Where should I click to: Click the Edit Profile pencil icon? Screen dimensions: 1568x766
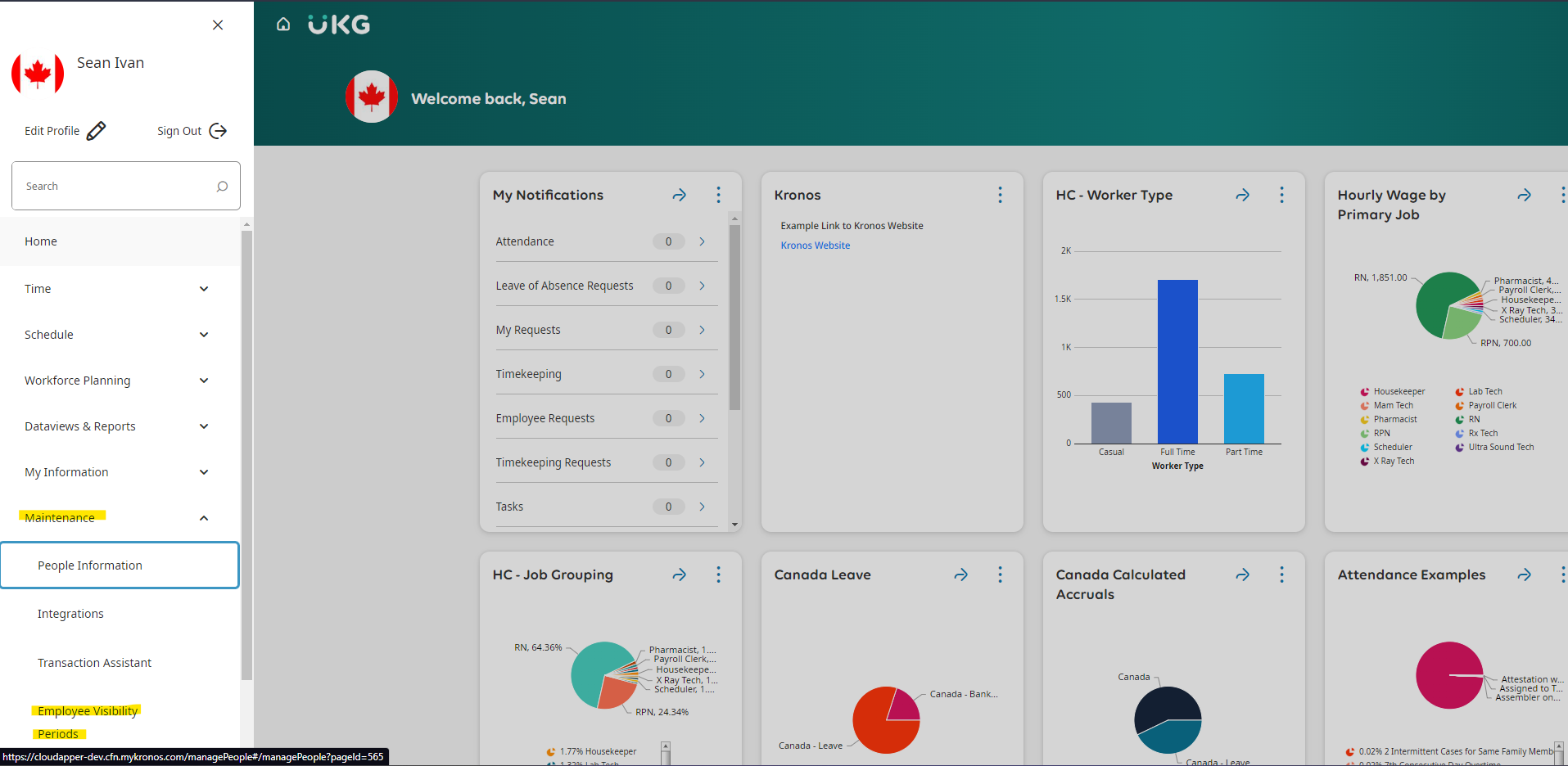tap(96, 131)
